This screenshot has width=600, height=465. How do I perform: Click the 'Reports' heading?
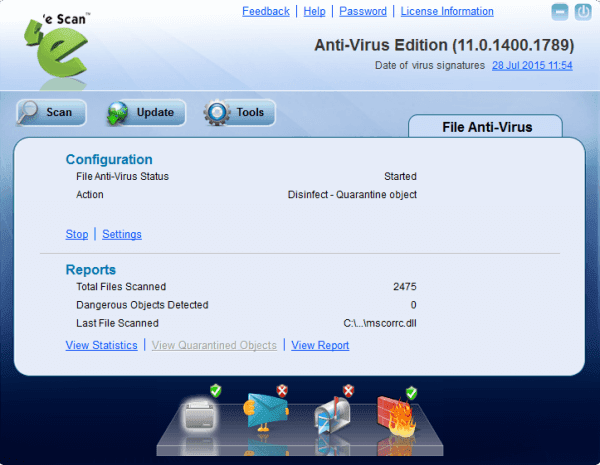pyautogui.click(x=91, y=270)
